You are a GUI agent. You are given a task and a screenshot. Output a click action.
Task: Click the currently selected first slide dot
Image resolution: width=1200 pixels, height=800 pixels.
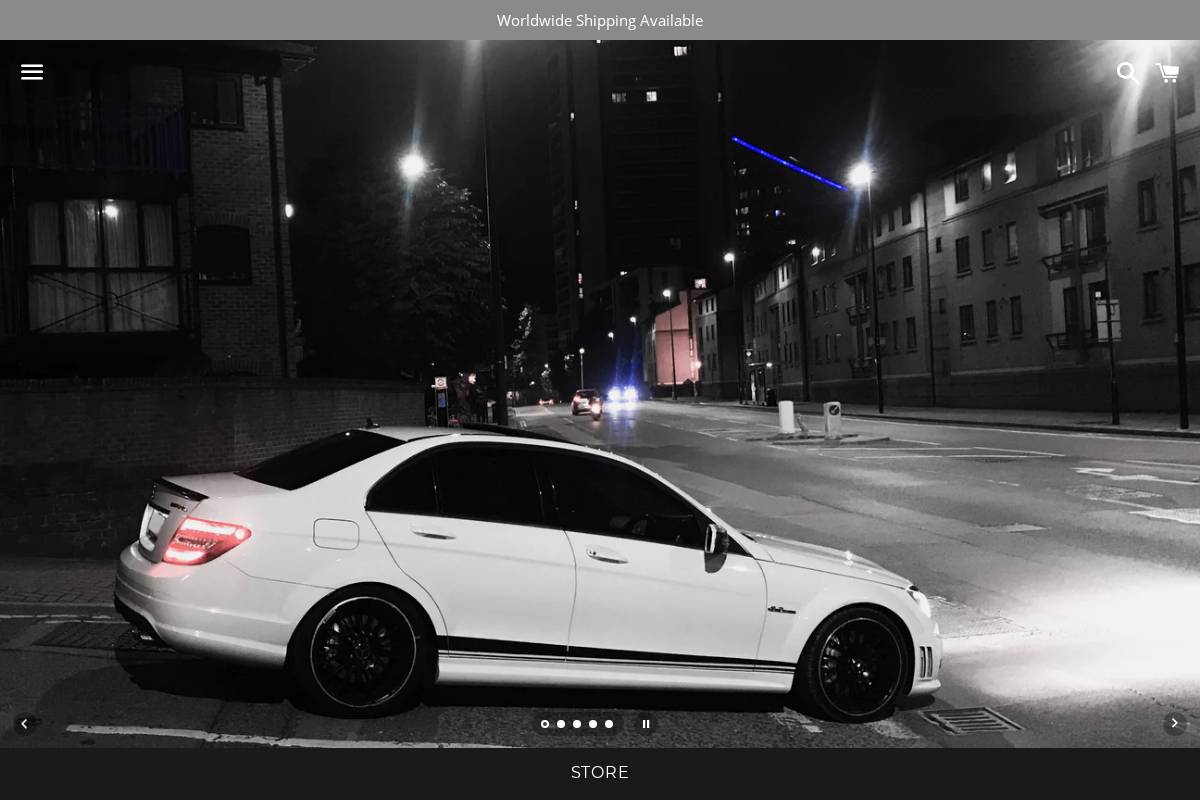point(545,723)
